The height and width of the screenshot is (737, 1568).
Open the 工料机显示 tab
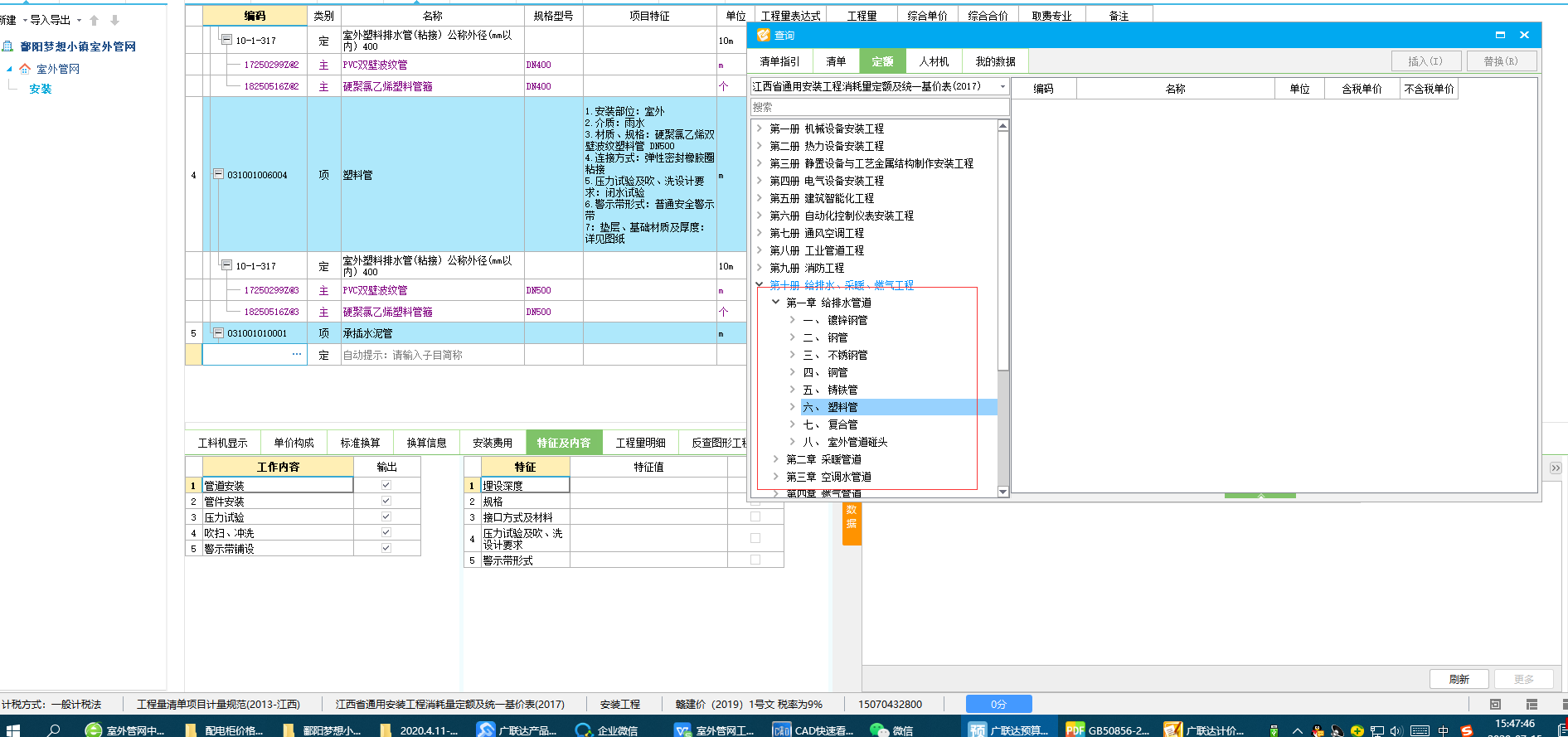click(223, 443)
